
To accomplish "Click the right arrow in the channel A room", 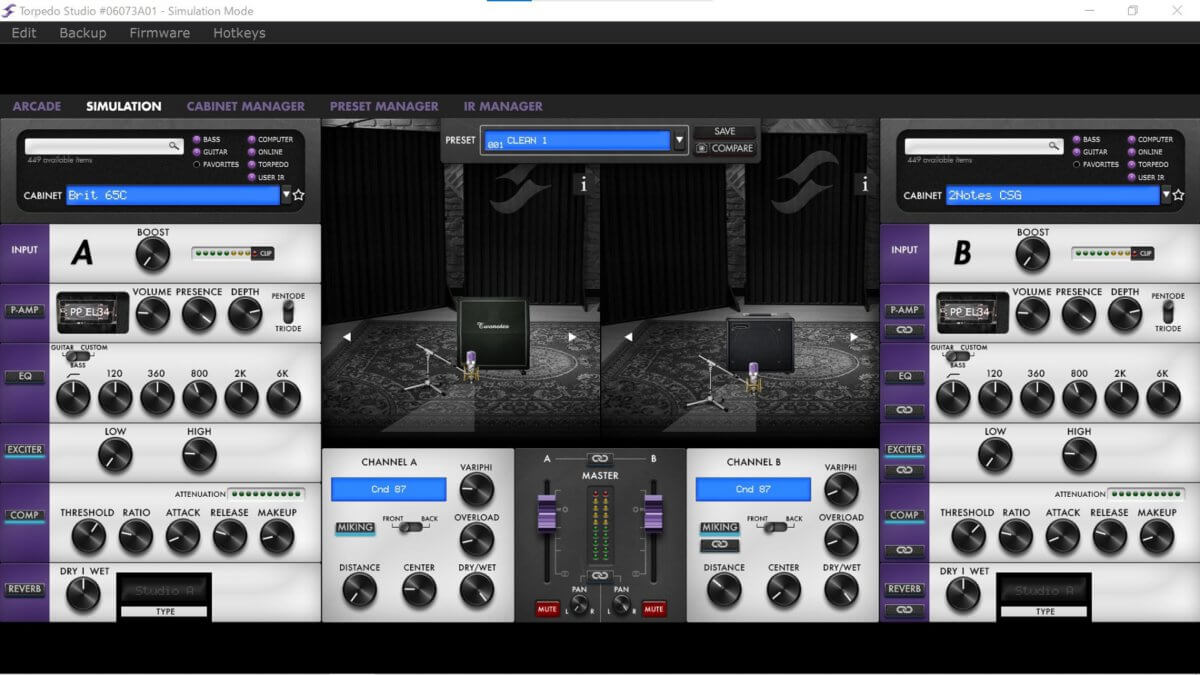I will [x=573, y=338].
